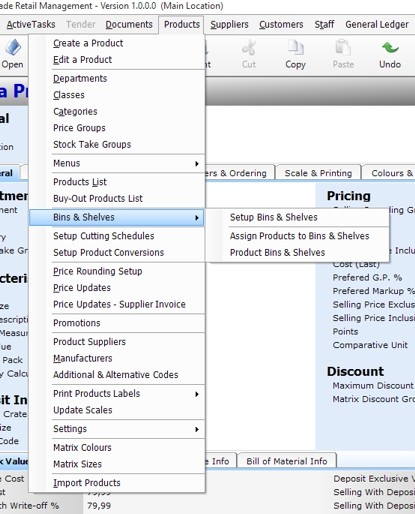
Task: Click the Selling Price Exclusive label
Action: click(373, 305)
